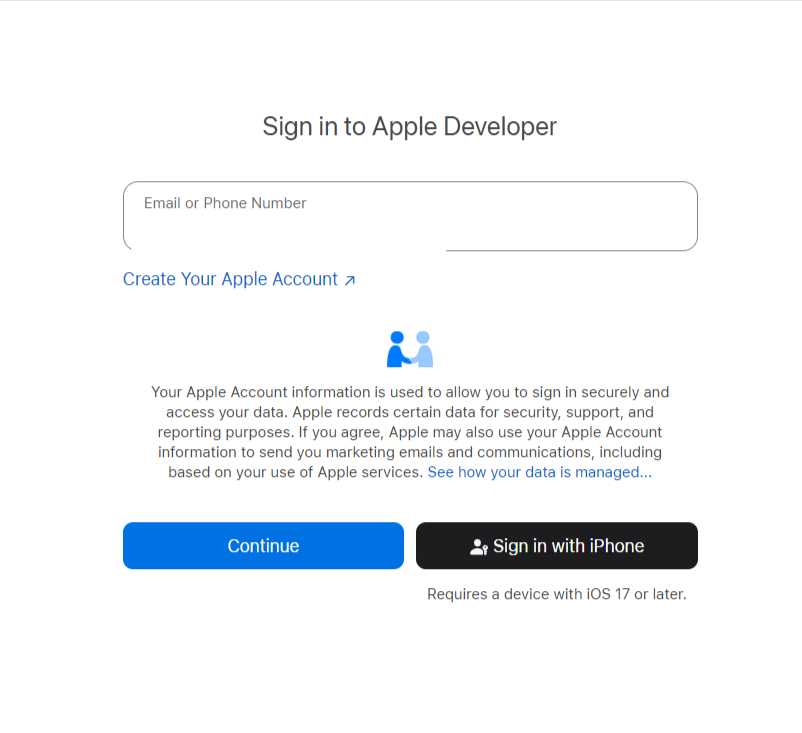The width and height of the screenshot is (802, 733).
Task: Click the 'Sign in to Apple Developer' heading
Action: coord(410,126)
